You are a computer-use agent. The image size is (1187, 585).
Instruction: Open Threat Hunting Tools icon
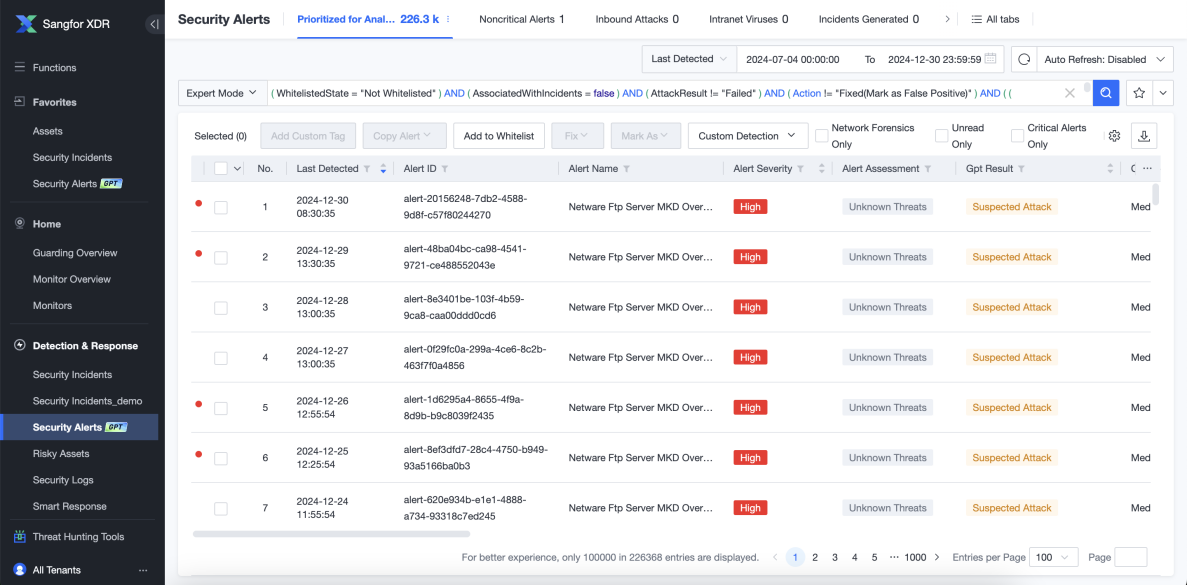coord(20,537)
